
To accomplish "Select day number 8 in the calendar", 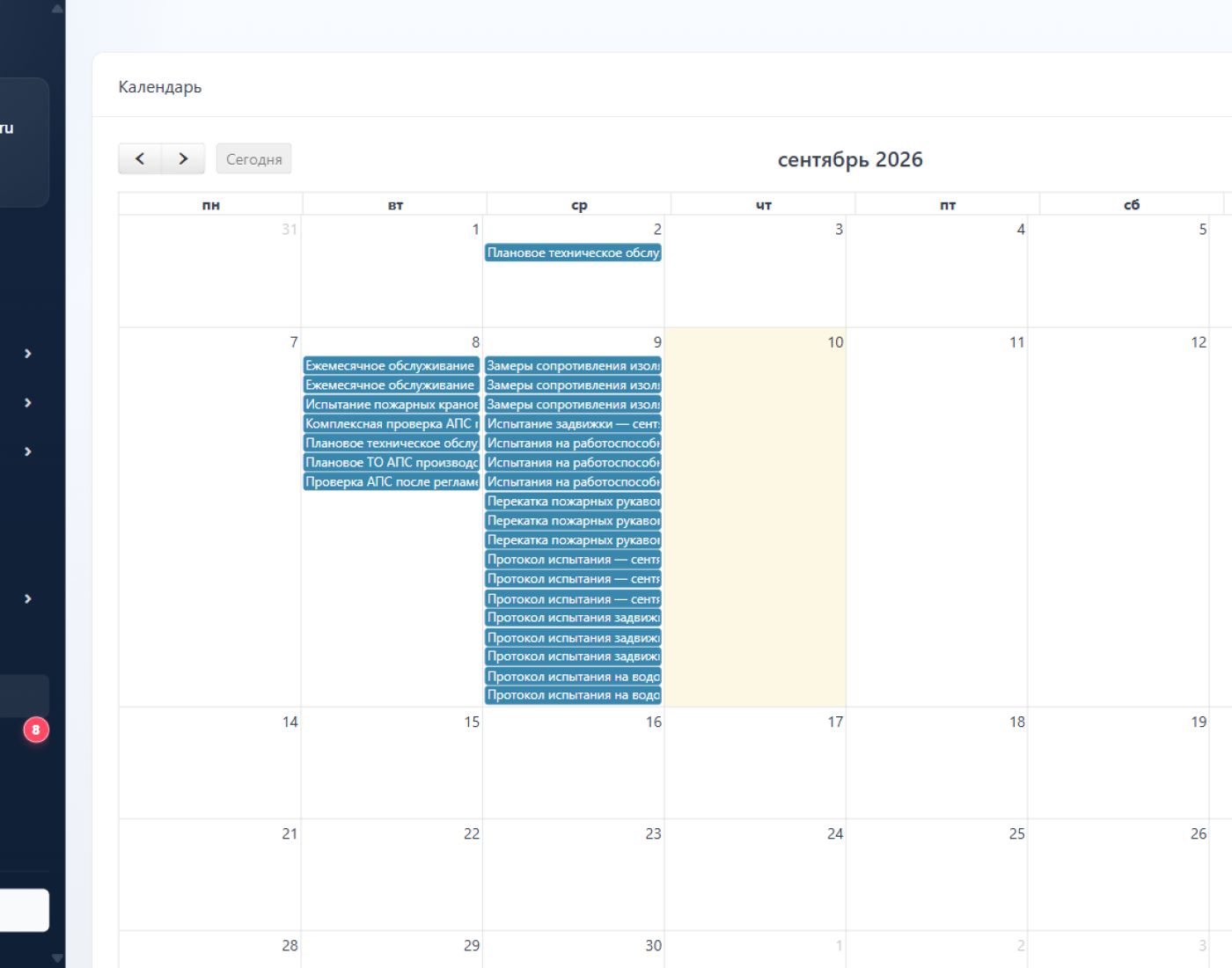I will [x=476, y=342].
